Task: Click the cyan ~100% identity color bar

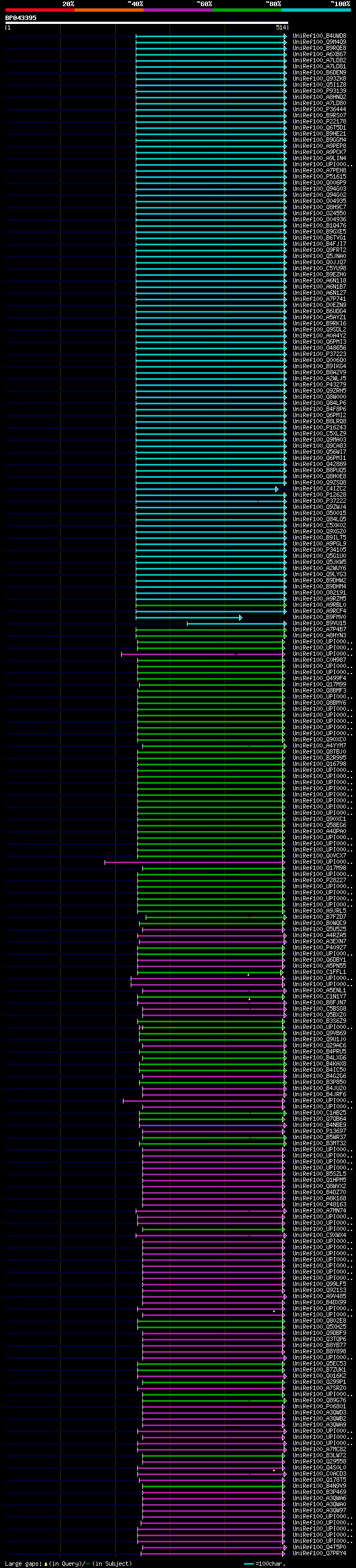Action: point(317,10)
